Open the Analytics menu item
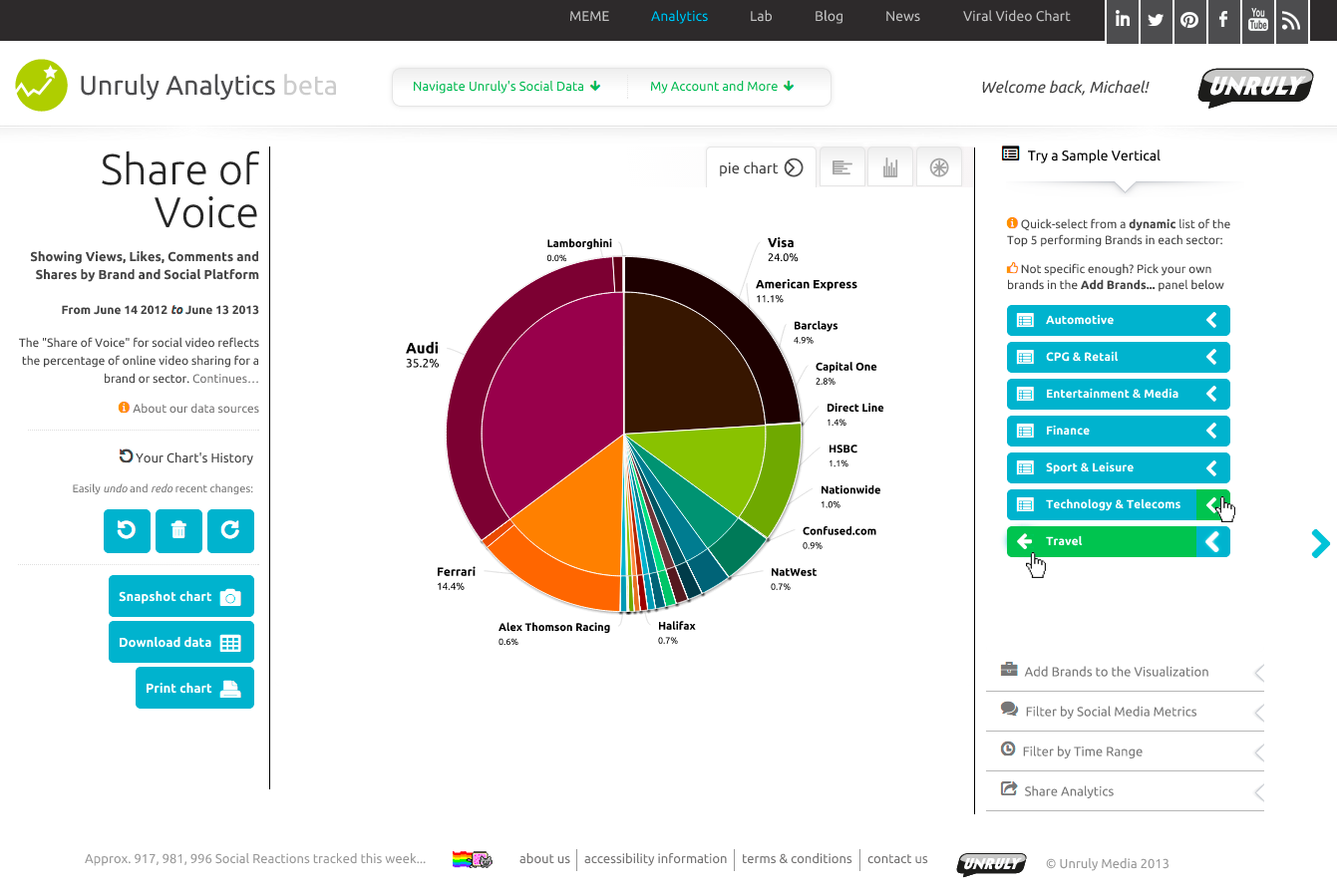The width and height of the screenshot is (1337, 896). click(679, 16)
